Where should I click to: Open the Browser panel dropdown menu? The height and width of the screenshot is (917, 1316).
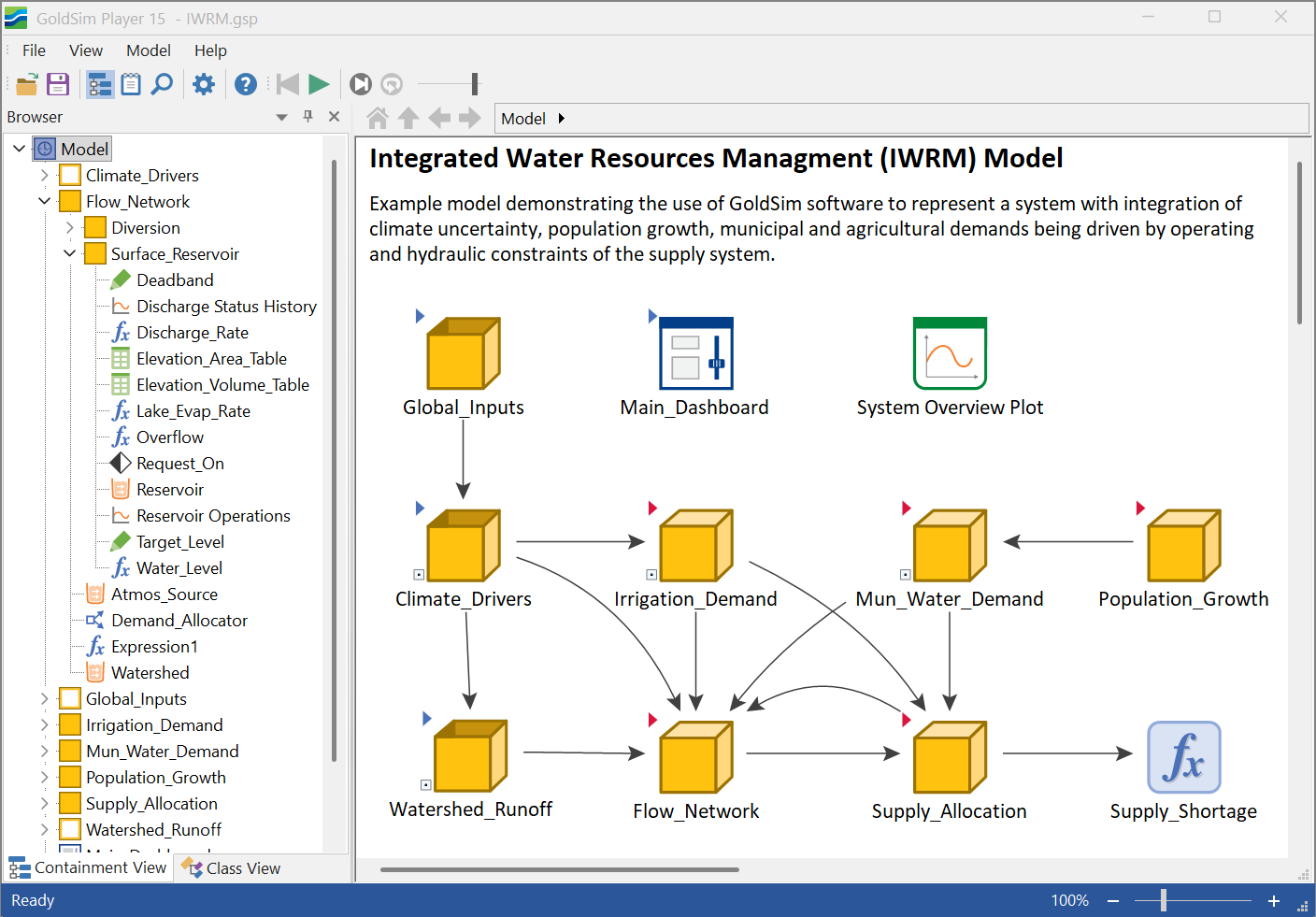(281, 117)
